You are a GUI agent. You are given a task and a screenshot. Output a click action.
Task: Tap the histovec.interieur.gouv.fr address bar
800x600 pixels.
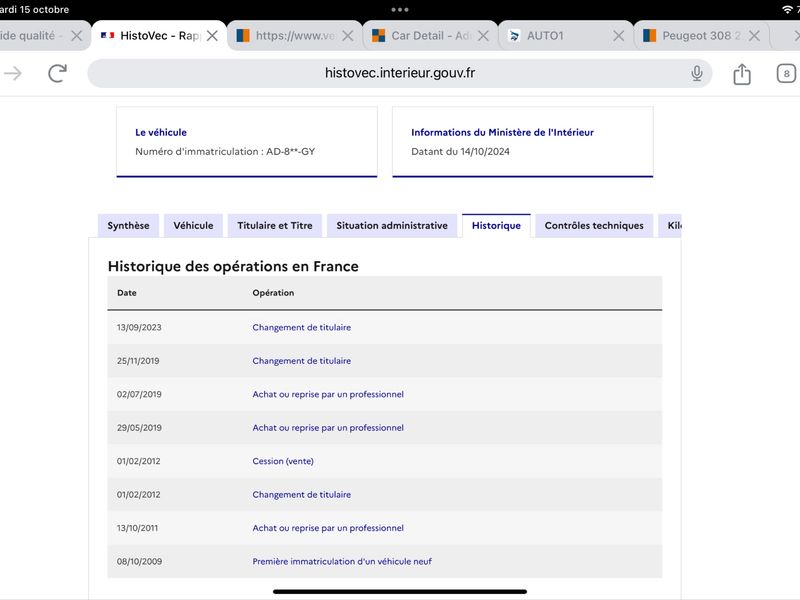tap(399, 73)
